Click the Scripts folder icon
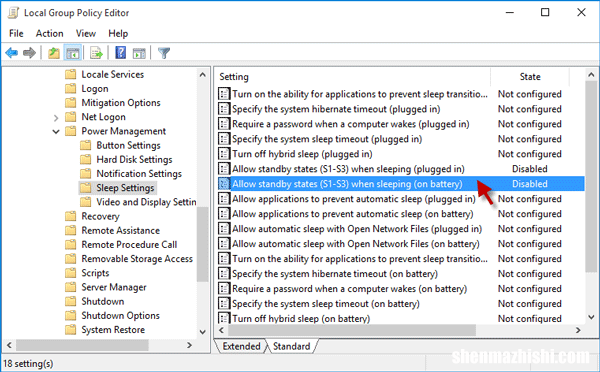Viewport: 600px width, 372px height. click(70, 273)
